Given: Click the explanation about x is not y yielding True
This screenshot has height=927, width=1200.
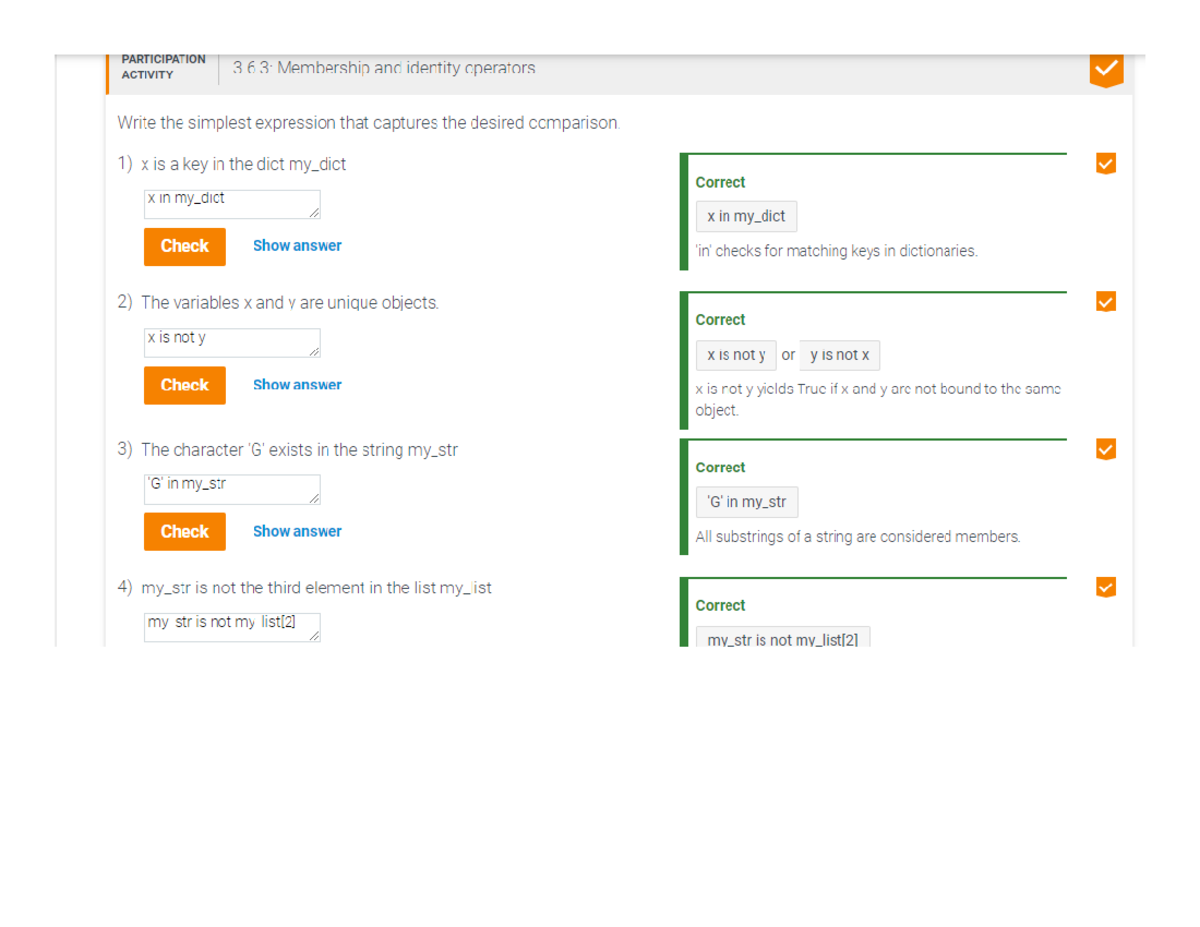Looking at the screenshot, I should pos(878,399).
